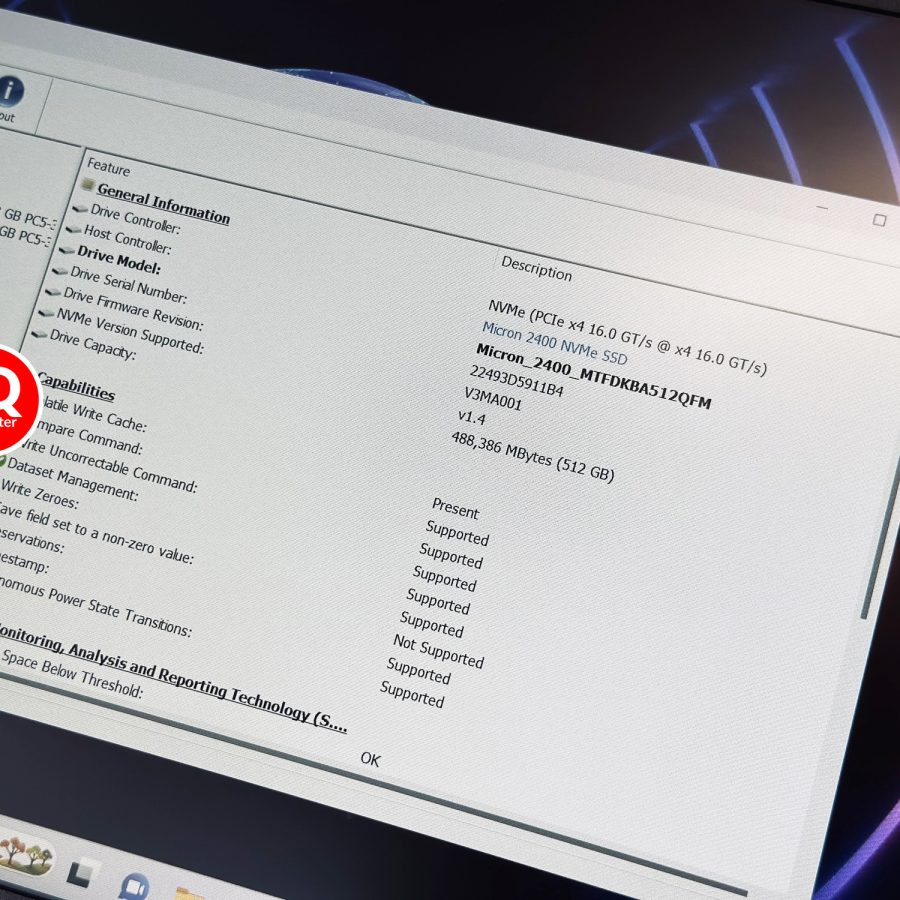Select the Host Controller row label
Screen dimensions: 900x900
coord(127,239)
